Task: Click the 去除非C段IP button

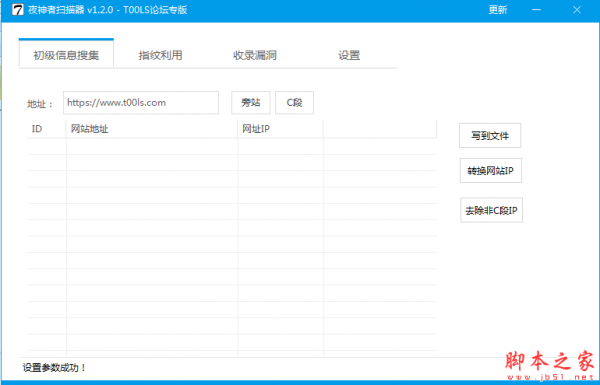Action: click(491, 210)
